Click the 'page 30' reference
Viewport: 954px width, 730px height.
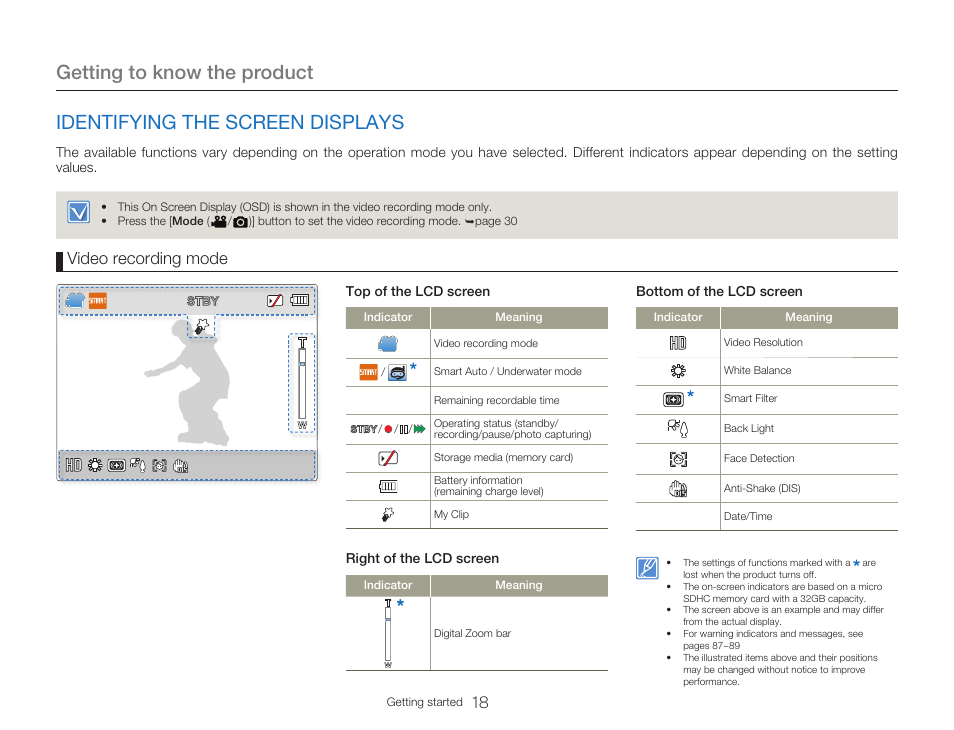coord(496,221)
